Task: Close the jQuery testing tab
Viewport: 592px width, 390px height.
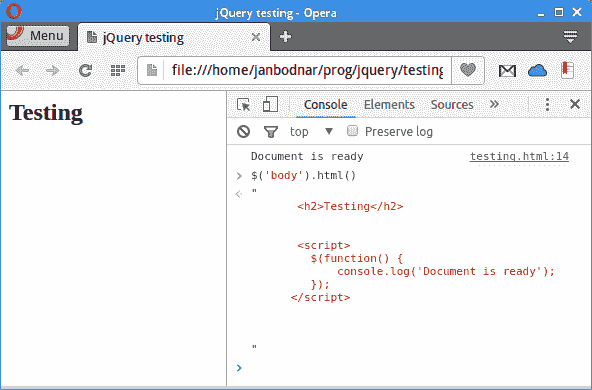Action: pyautogui.click(x=256, y=37)
